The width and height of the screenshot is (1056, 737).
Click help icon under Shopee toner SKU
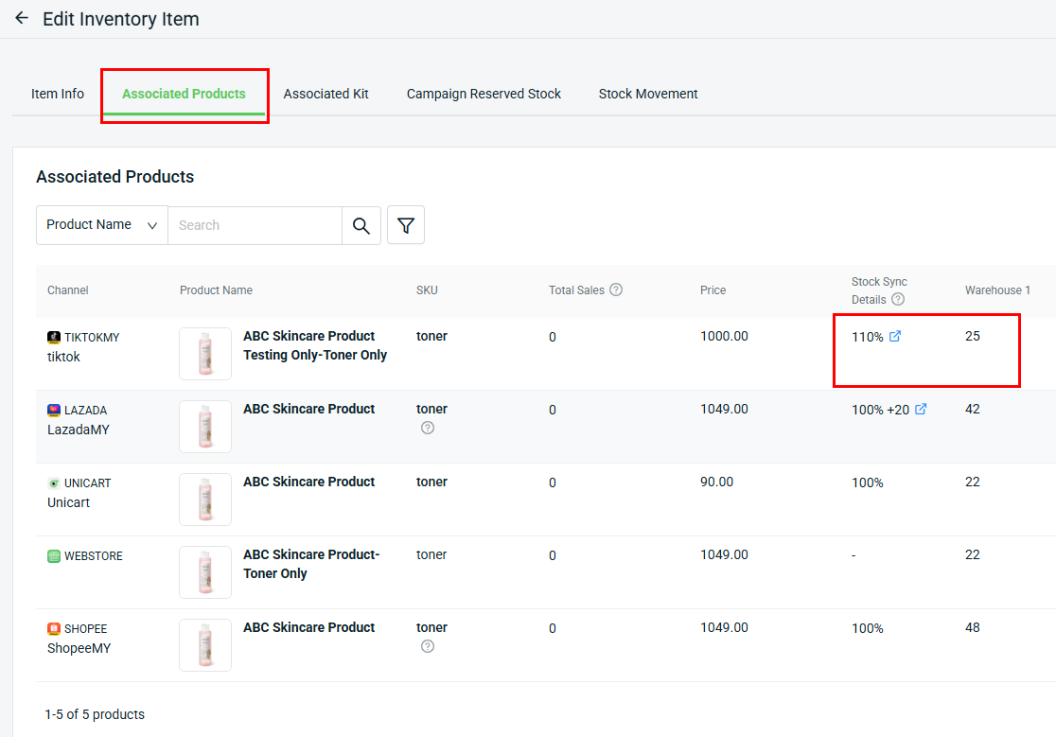pyautogui.click(x=428, y=647)
